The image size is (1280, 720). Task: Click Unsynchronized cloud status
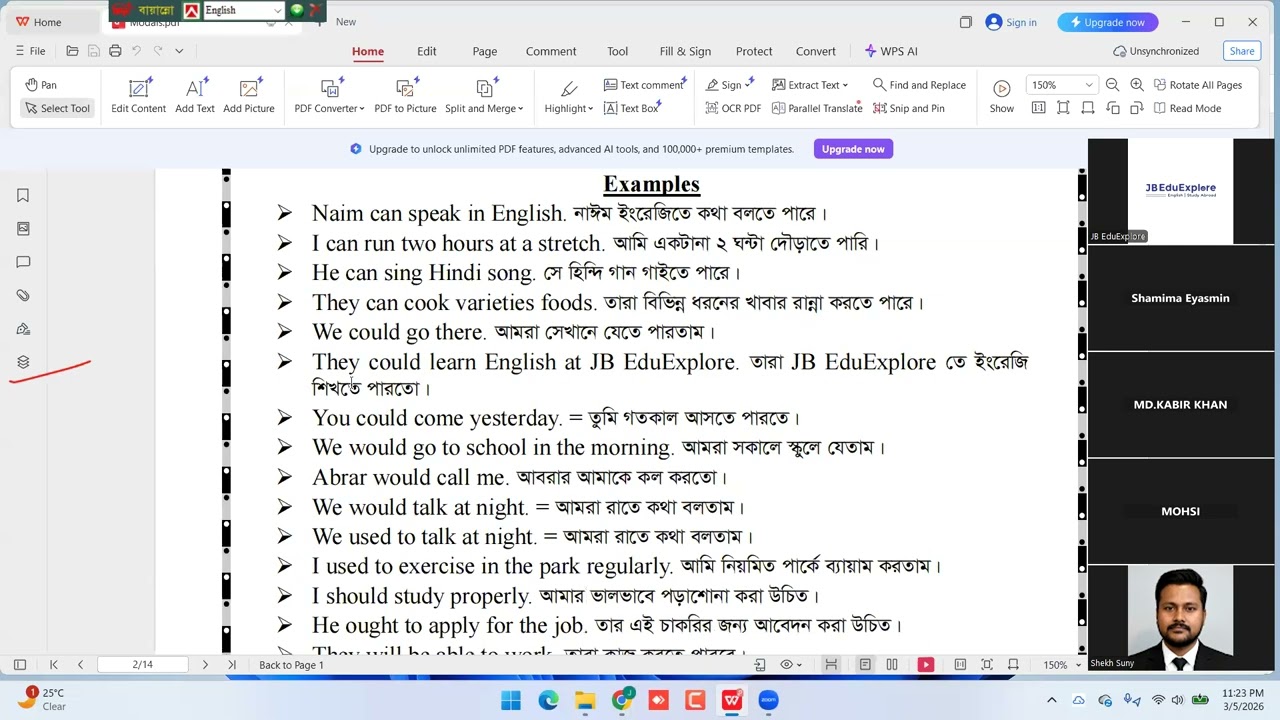coord(1156,51)
